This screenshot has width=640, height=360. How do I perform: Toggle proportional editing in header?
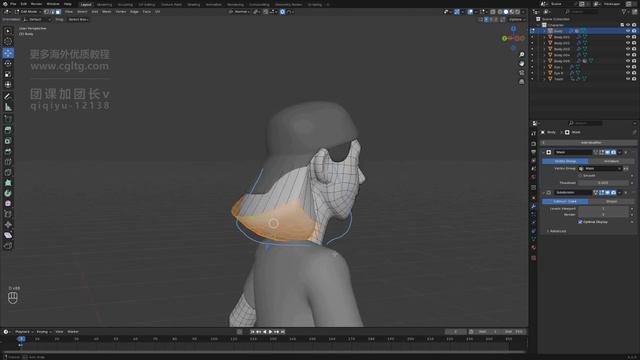[x=282, y=12]
